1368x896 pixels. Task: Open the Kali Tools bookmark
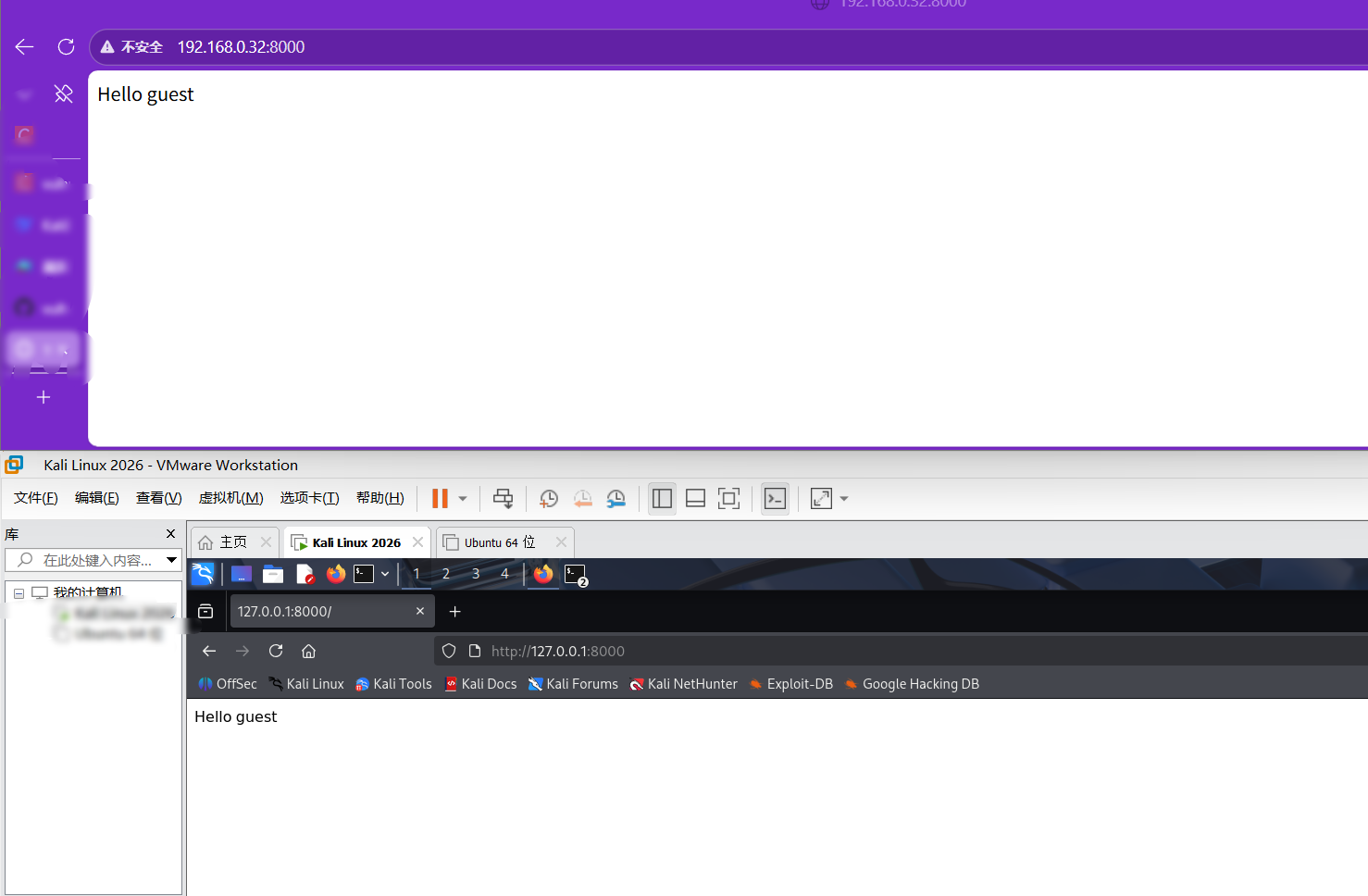pyautogui.click(x=393, y=683)
